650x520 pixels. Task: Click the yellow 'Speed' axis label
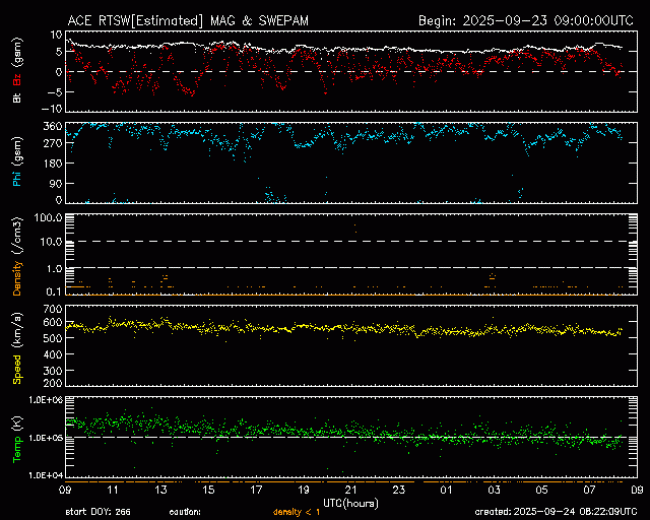pyautogui.click(x=17, y=369)
